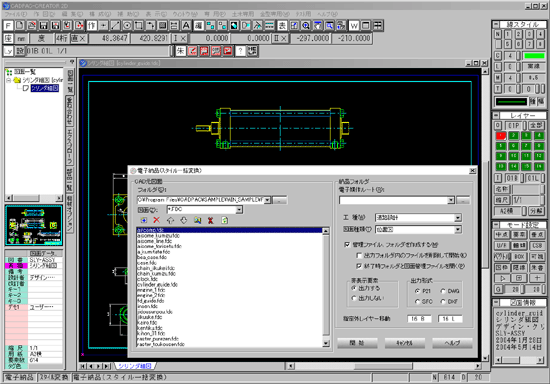Click the '表' table toolbar button

tap(282, 26)
